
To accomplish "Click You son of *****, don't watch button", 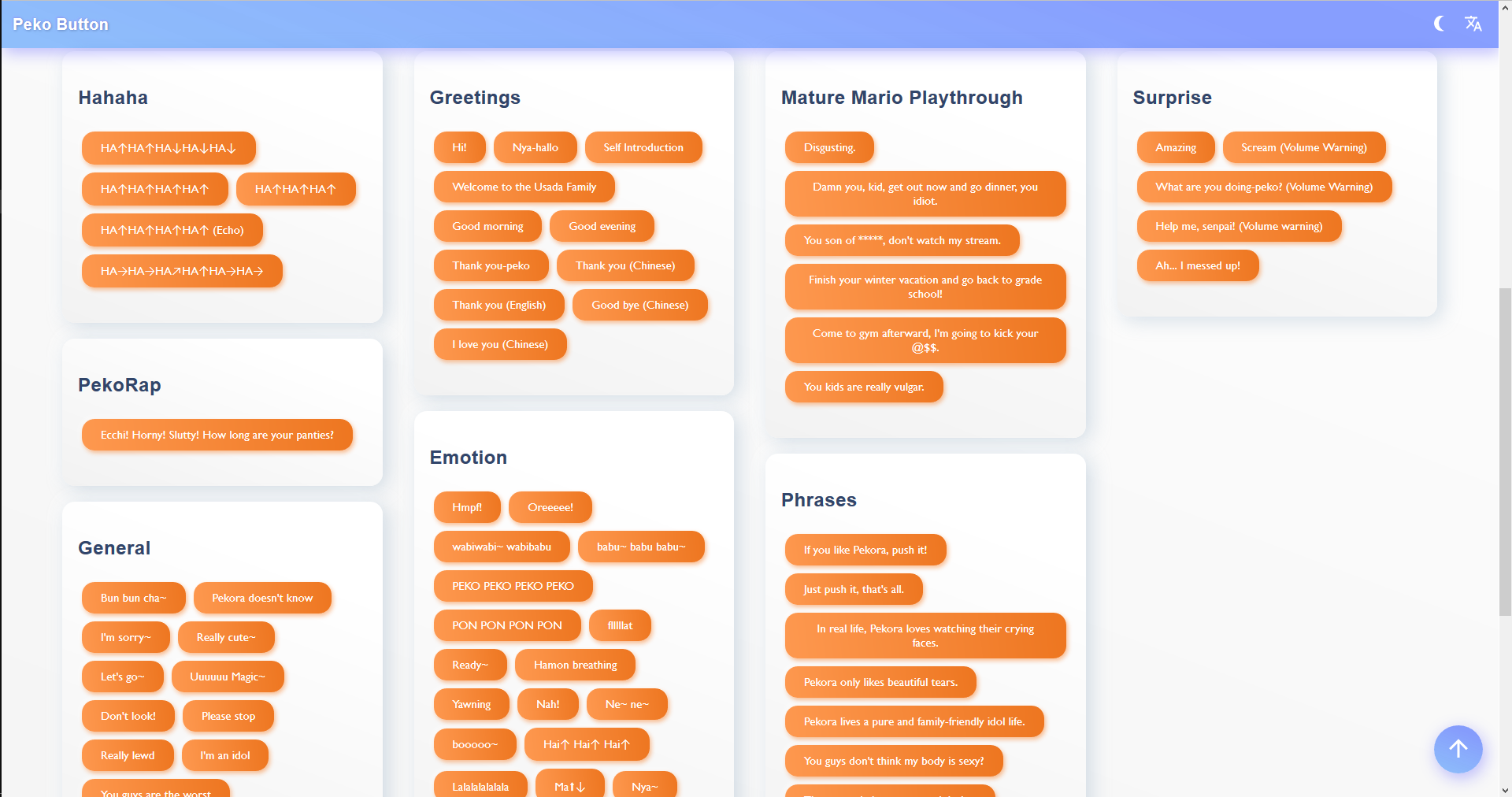I will (902, 240).
